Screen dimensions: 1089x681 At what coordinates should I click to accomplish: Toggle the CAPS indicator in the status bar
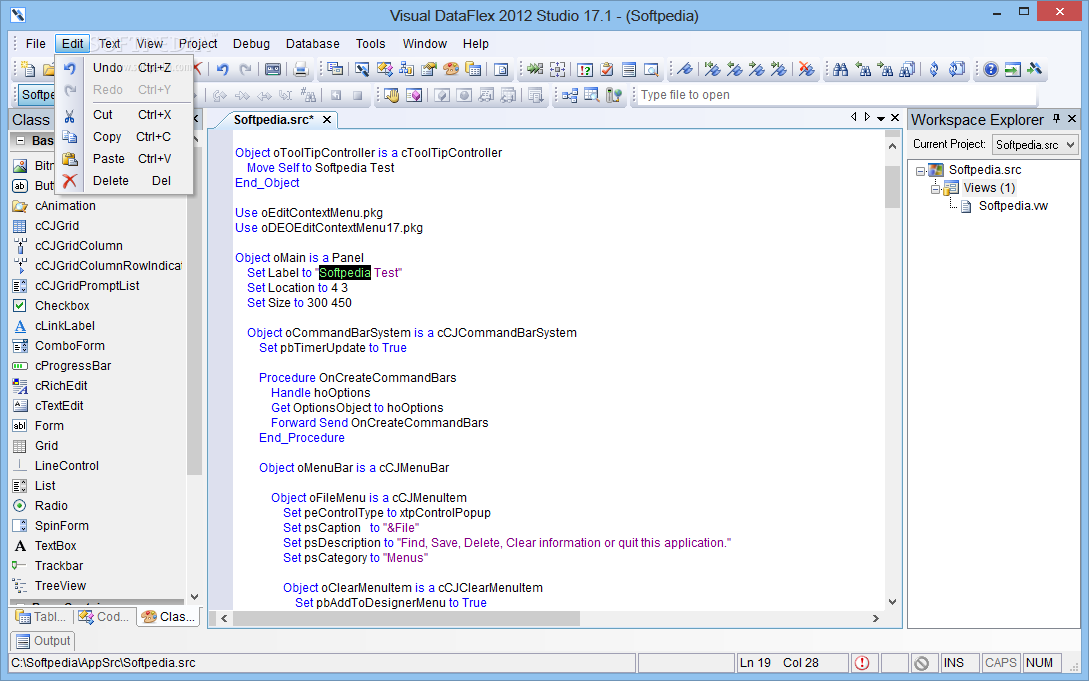pyautogui.click(x=1000, y=663)
